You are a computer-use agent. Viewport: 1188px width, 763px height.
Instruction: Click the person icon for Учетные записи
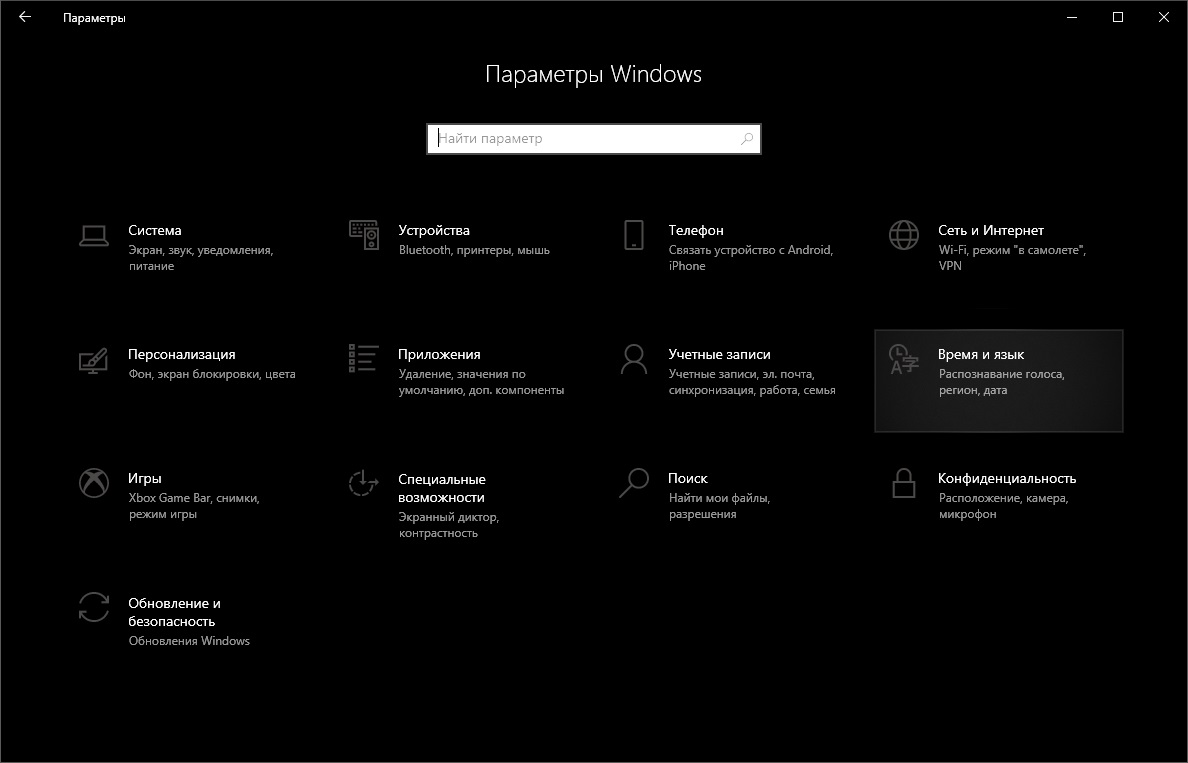click(x=633, y=359)
